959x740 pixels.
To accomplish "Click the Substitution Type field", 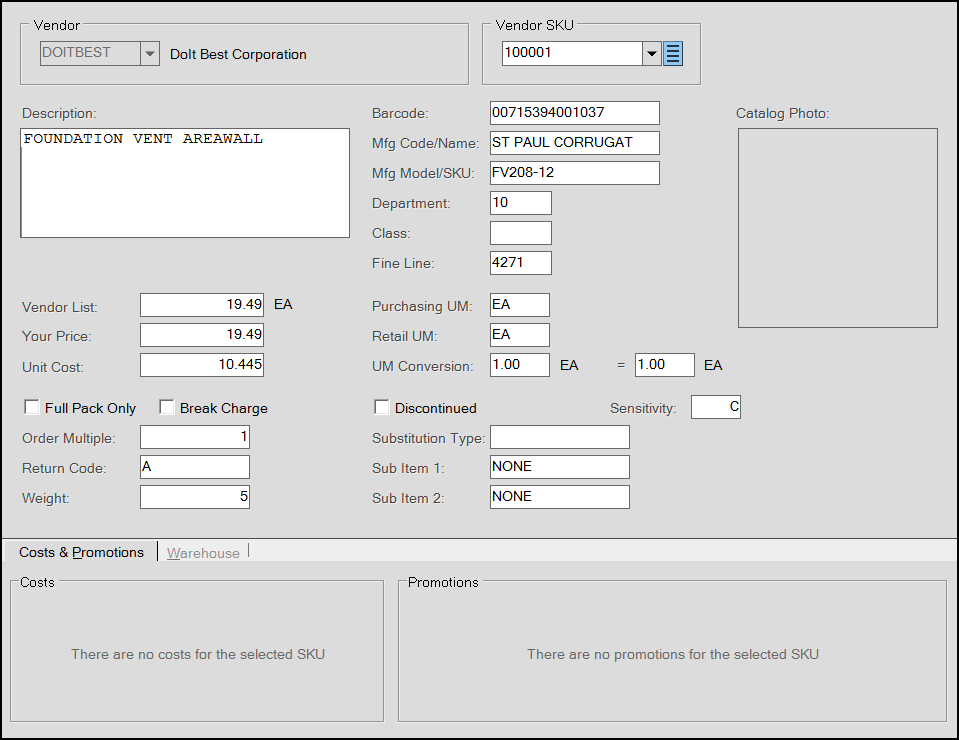I will click(560, 437).
